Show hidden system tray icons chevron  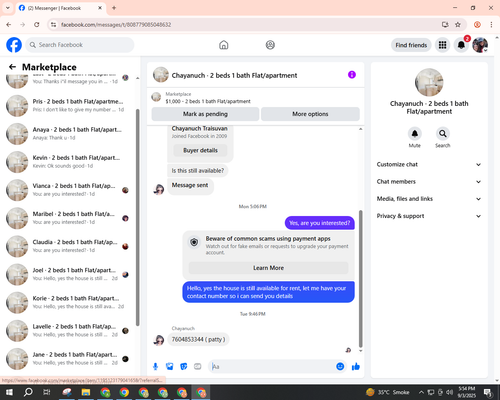tap(421, 392)
